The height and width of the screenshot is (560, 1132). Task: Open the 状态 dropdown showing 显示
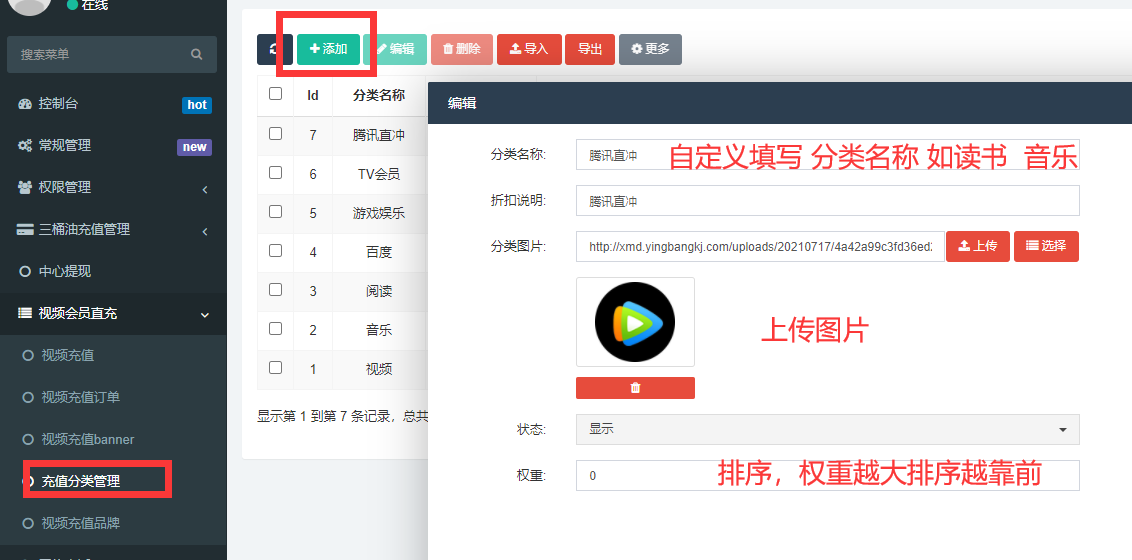(827, 429)
